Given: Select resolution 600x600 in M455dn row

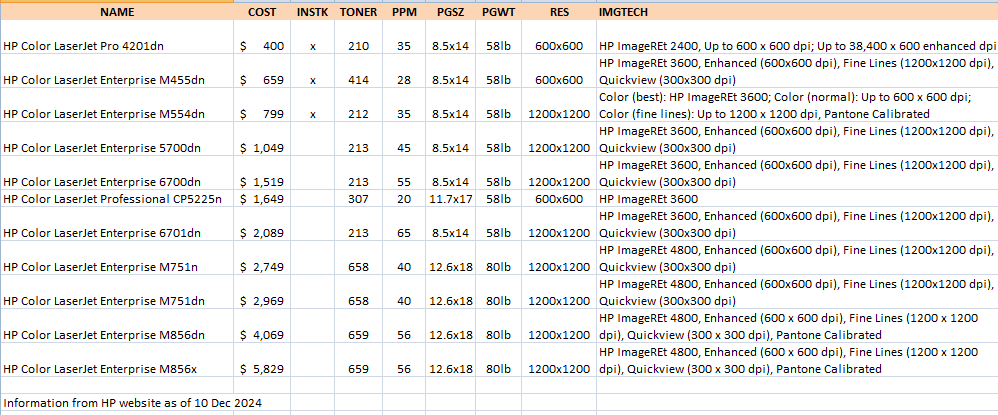Looking at the screenshot, I should coord(559,71).
